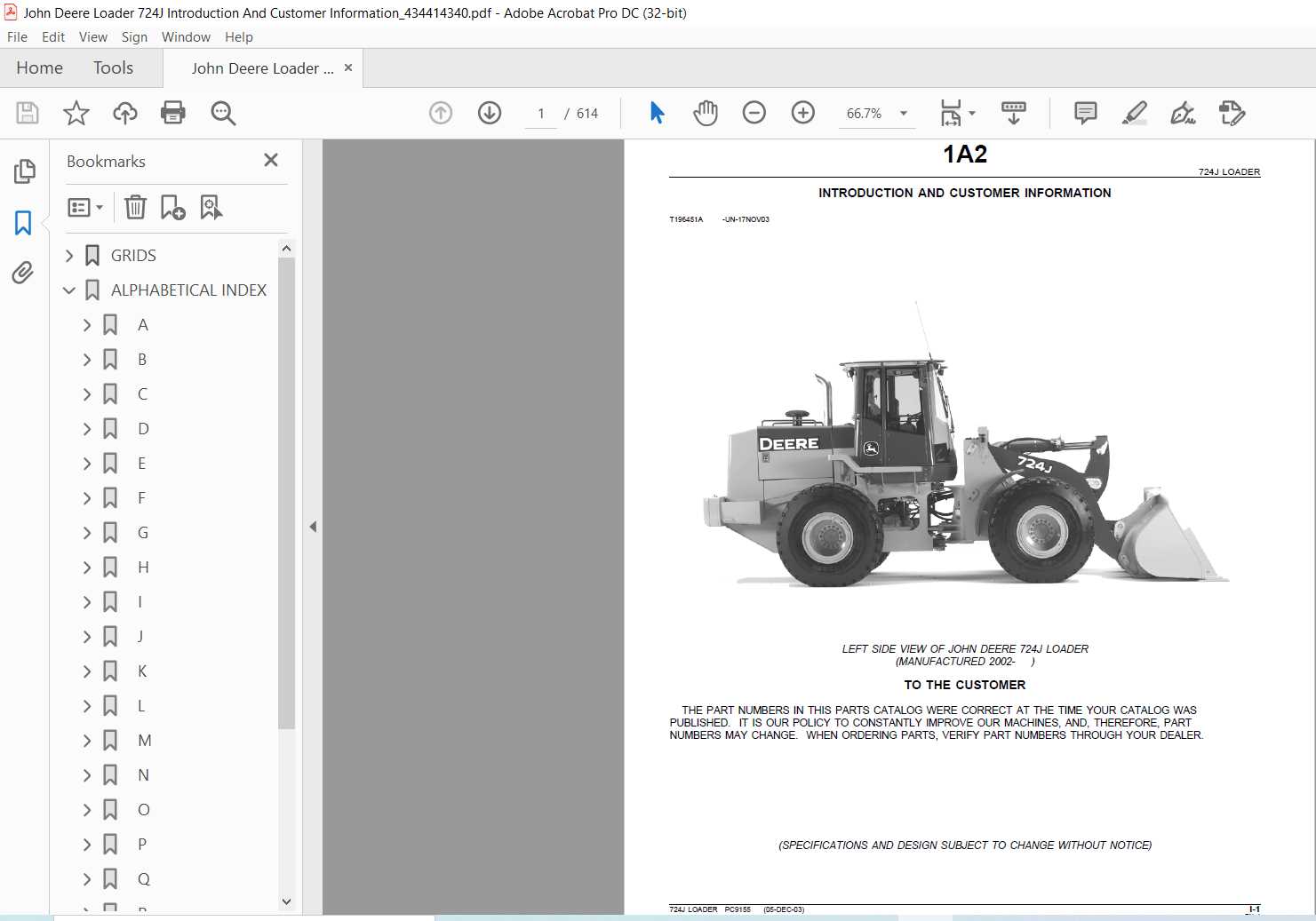Open page display options dropdown arrow

pos(972,113)
